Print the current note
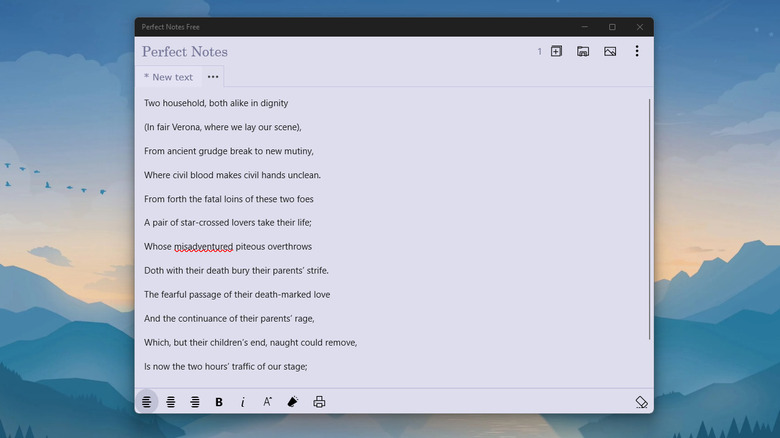780x438 pixels. [319, 402]
